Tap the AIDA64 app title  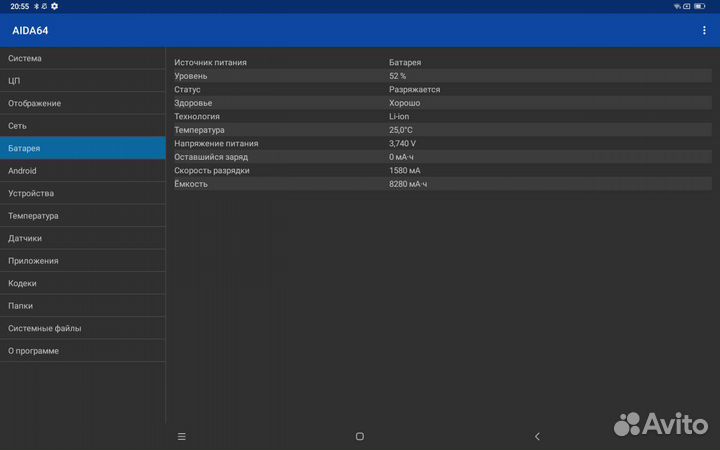coord(30,31)
